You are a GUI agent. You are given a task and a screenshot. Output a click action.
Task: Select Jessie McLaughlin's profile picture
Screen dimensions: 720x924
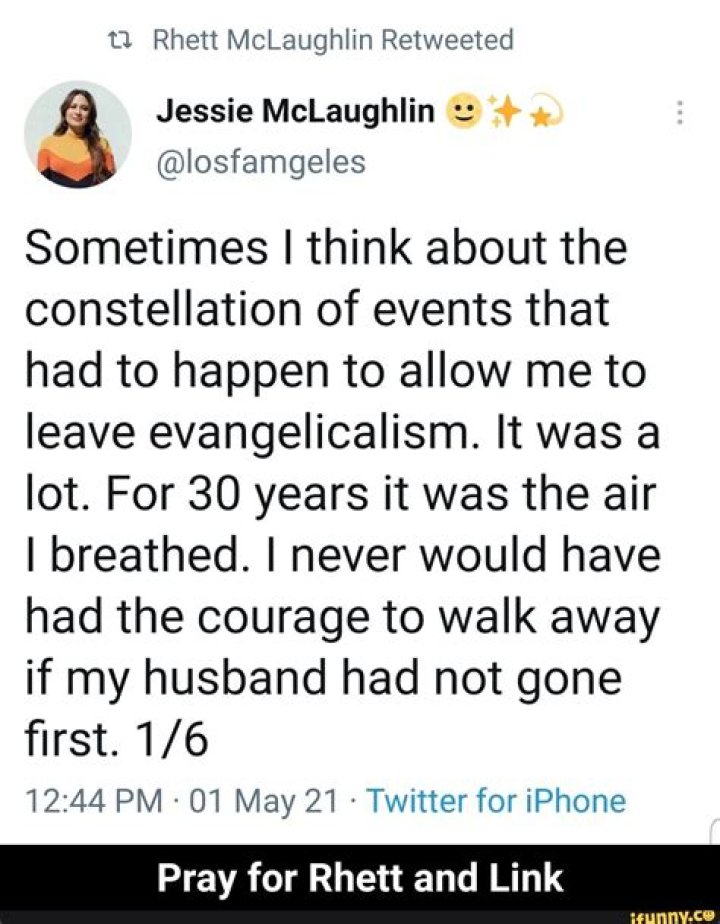click(76, 133)
